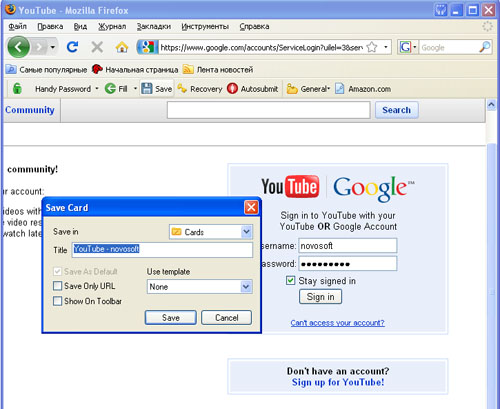Open the Закладки menu
Viewport: 500px width, 409px height.
[154, 26]
